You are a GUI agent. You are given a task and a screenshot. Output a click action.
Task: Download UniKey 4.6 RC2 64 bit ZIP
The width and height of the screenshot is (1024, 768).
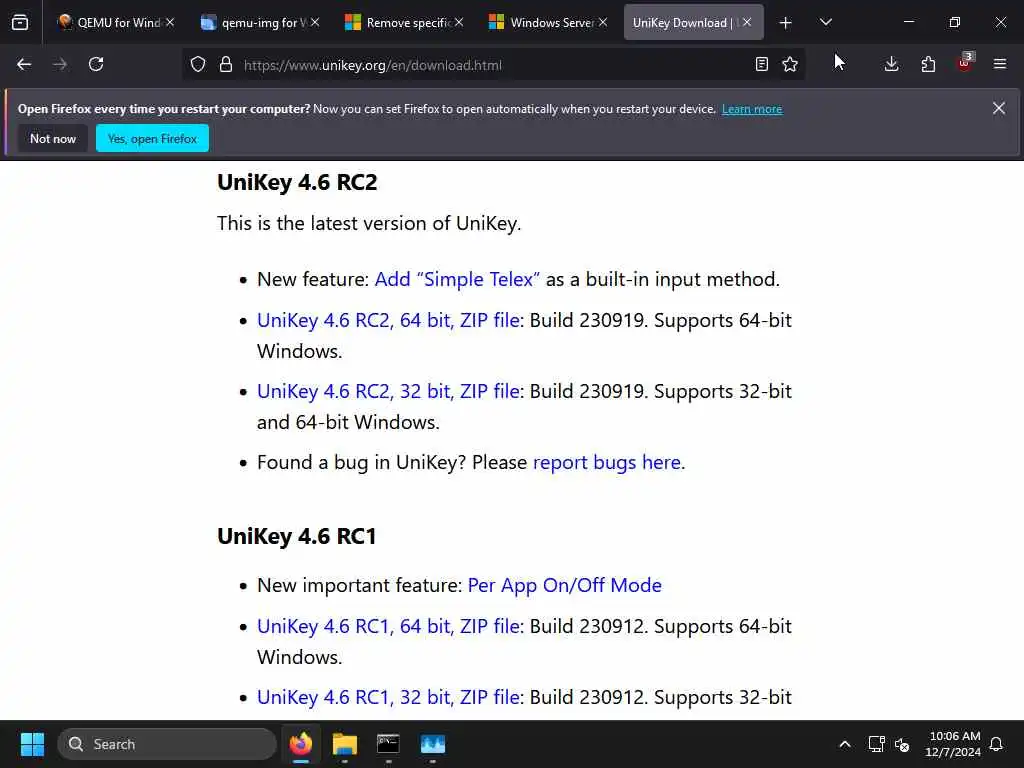[389, 320]
